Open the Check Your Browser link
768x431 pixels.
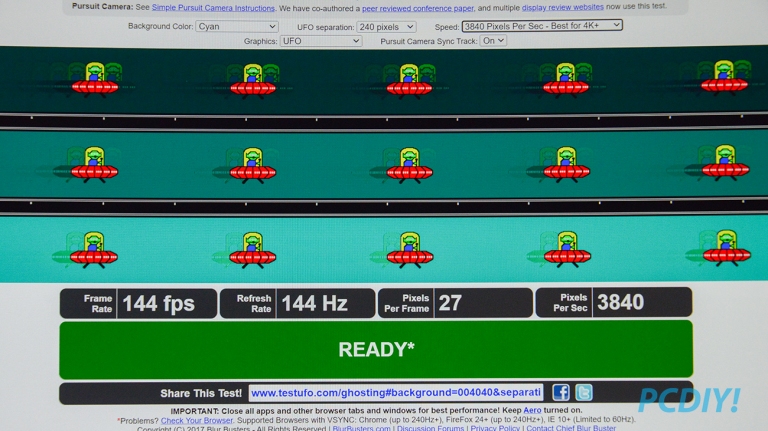coord(197,420)
